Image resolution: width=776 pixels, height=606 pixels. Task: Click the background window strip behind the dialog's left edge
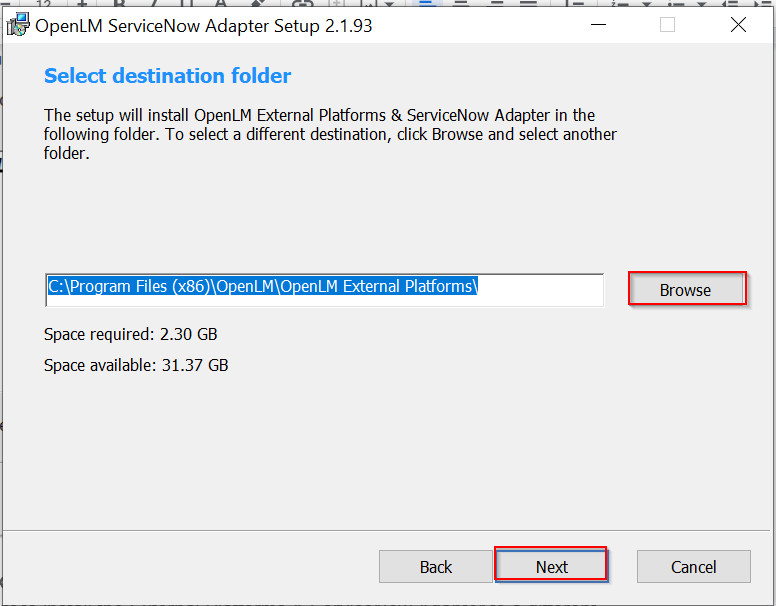tap(2, 300)
